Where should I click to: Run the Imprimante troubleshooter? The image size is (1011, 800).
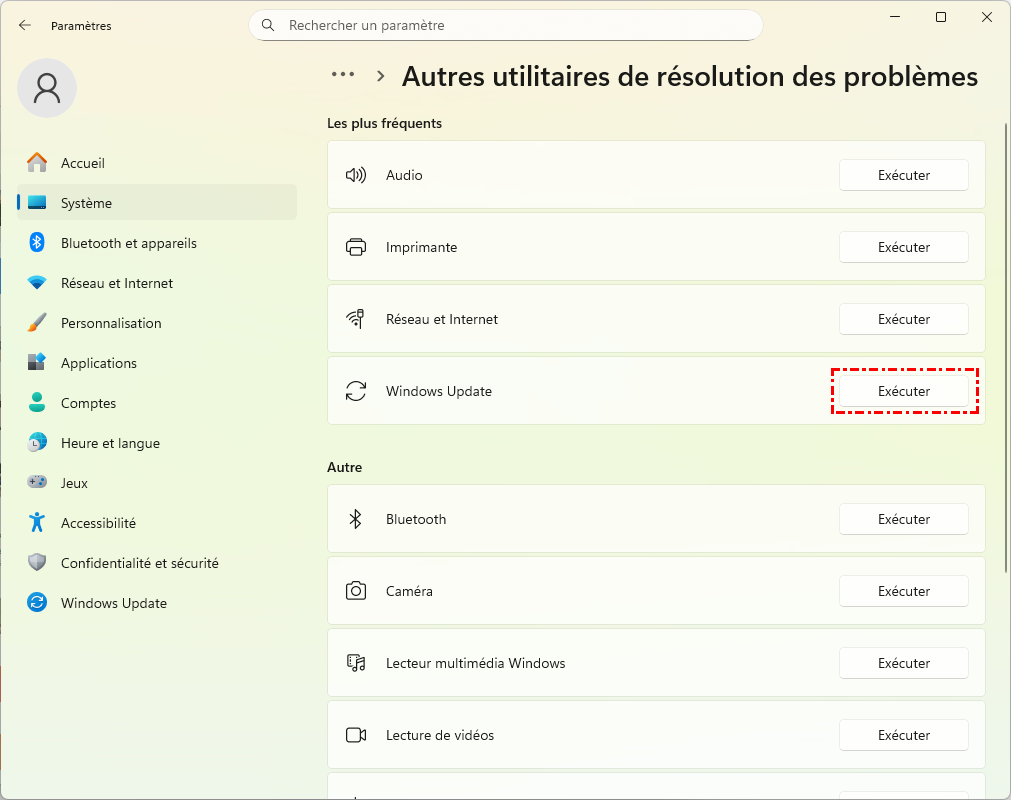pyautogui.click(x=903, y=247)
